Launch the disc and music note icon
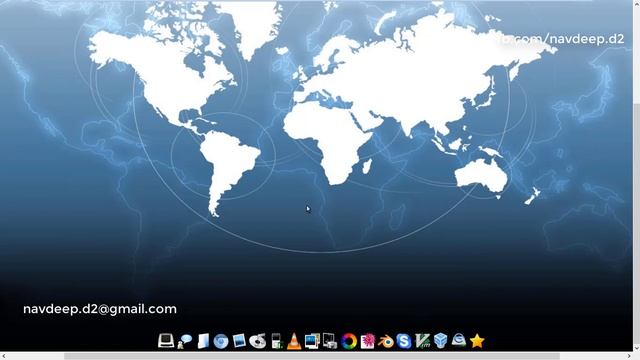This screenshot has height=360, width=640. pyautogui.click(x=258, y=341)
